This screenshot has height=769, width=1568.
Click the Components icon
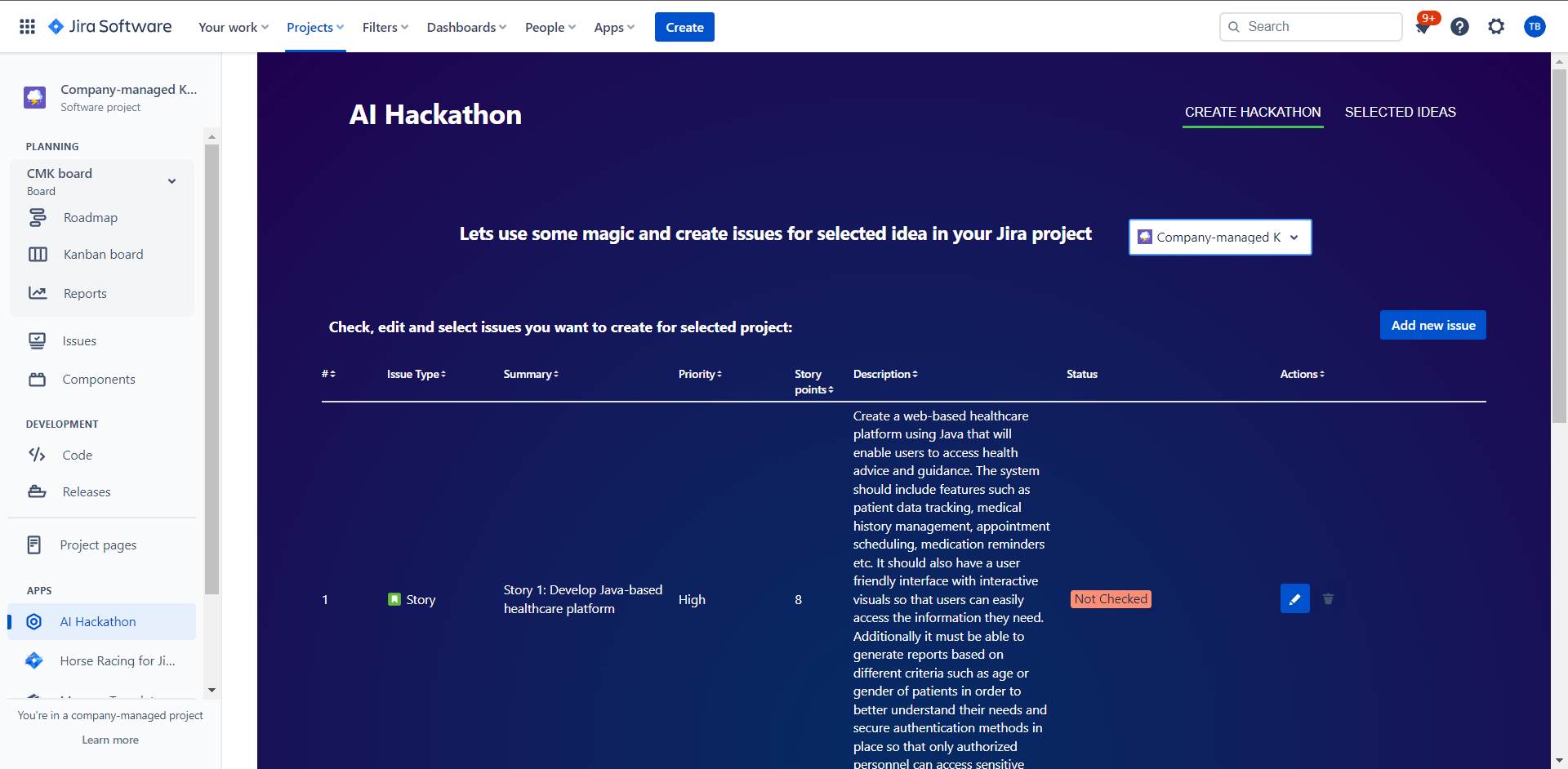pos(38,379)
